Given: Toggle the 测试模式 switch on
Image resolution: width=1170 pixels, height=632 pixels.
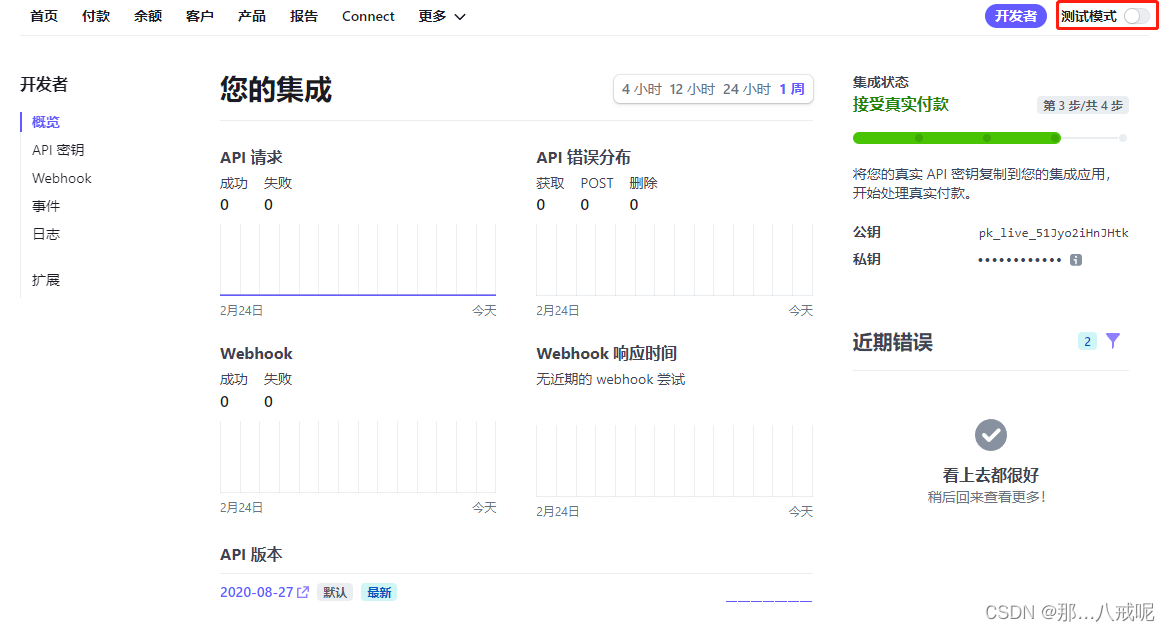Looking at the screenshot, I should coord(1135,16).
